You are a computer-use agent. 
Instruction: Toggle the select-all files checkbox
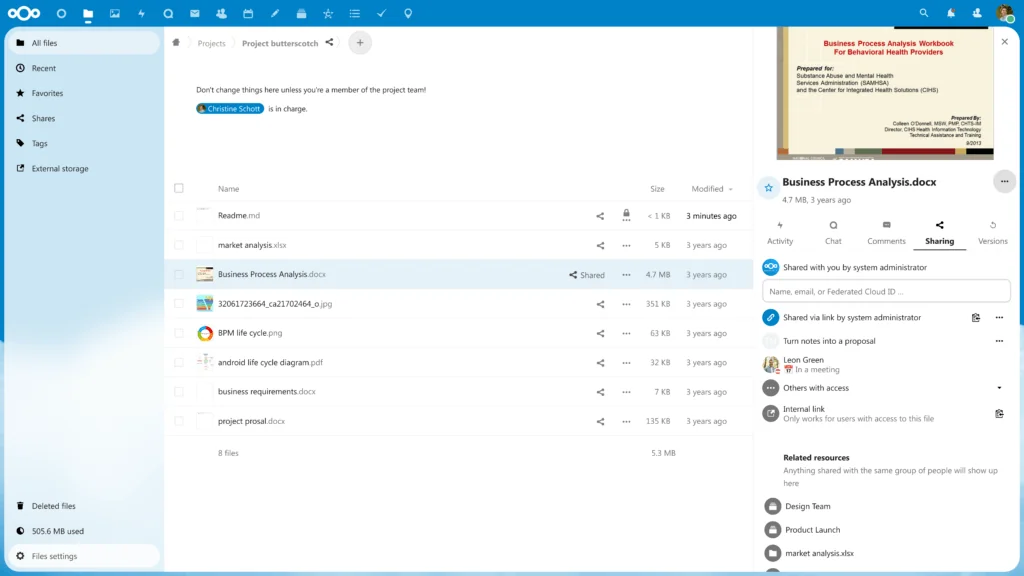pyautogui.click(x=179, y=188)
